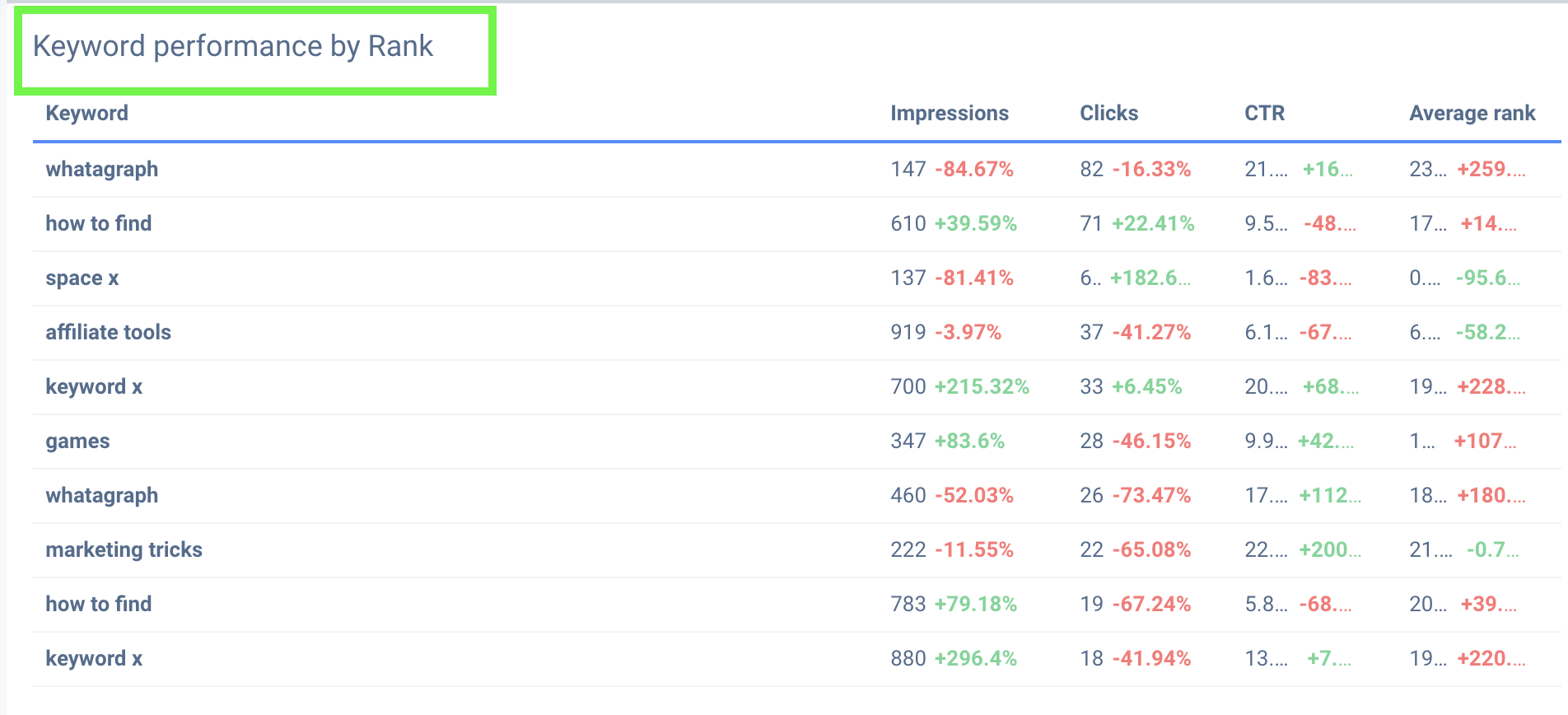Click the -73.47% clicks change
This screenshot has height=715, width=1568.
[x=1152, y=495]
